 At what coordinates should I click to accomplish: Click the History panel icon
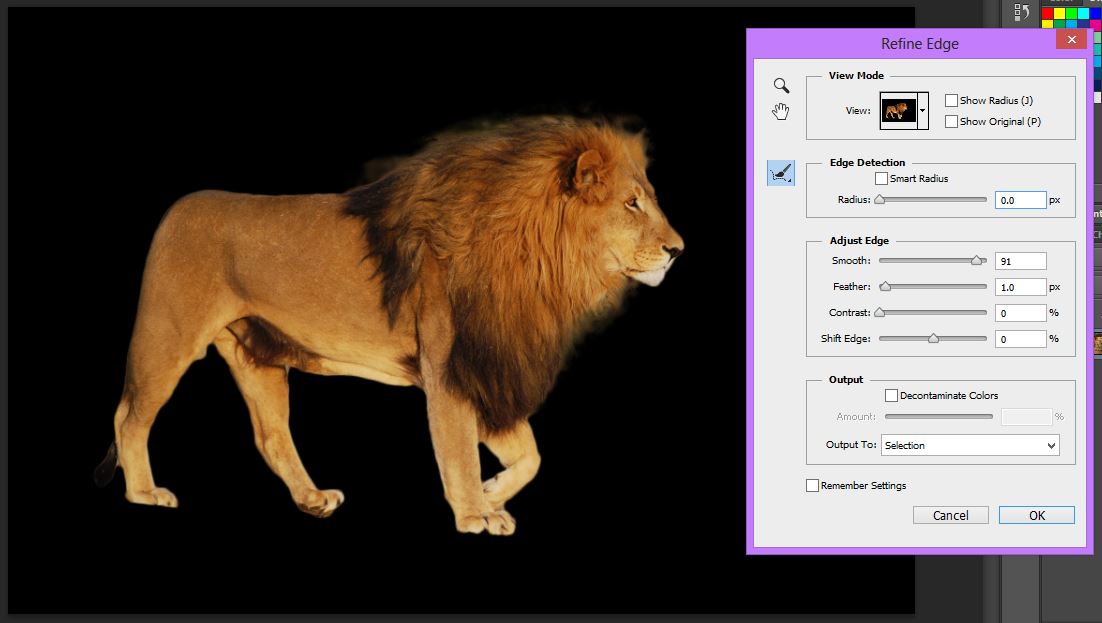[1021, 13]
